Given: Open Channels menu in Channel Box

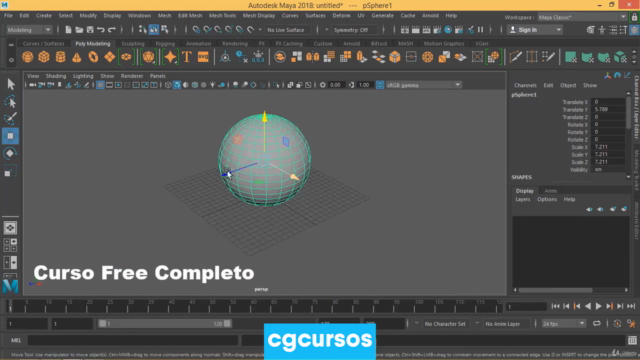Looking at the screenshot, I should pyautogui.click(x=525, y=85).
